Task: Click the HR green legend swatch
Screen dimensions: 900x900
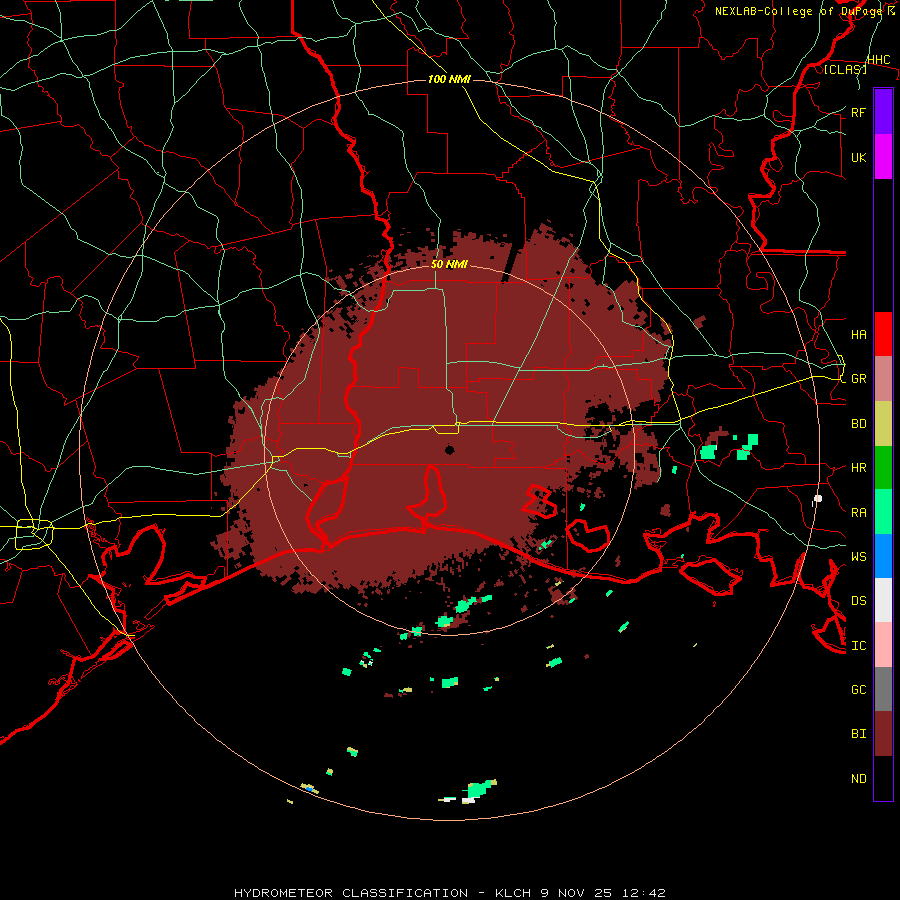Action: (883, 467)
